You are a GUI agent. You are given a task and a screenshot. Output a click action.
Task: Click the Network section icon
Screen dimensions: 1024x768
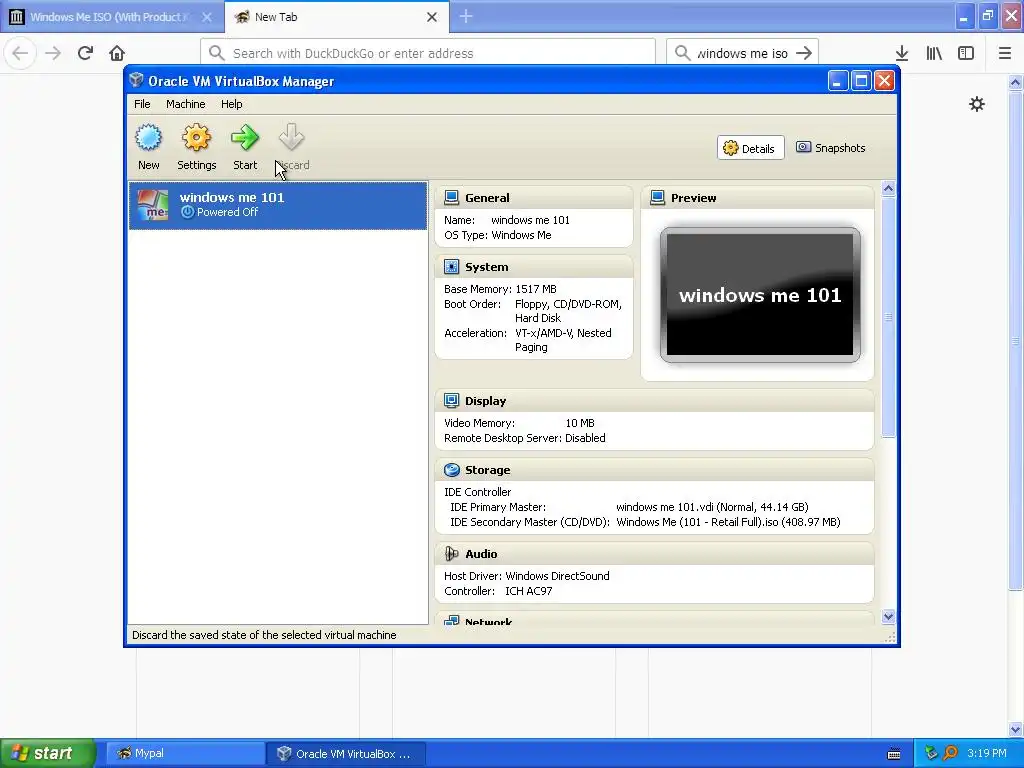(451, 621)
